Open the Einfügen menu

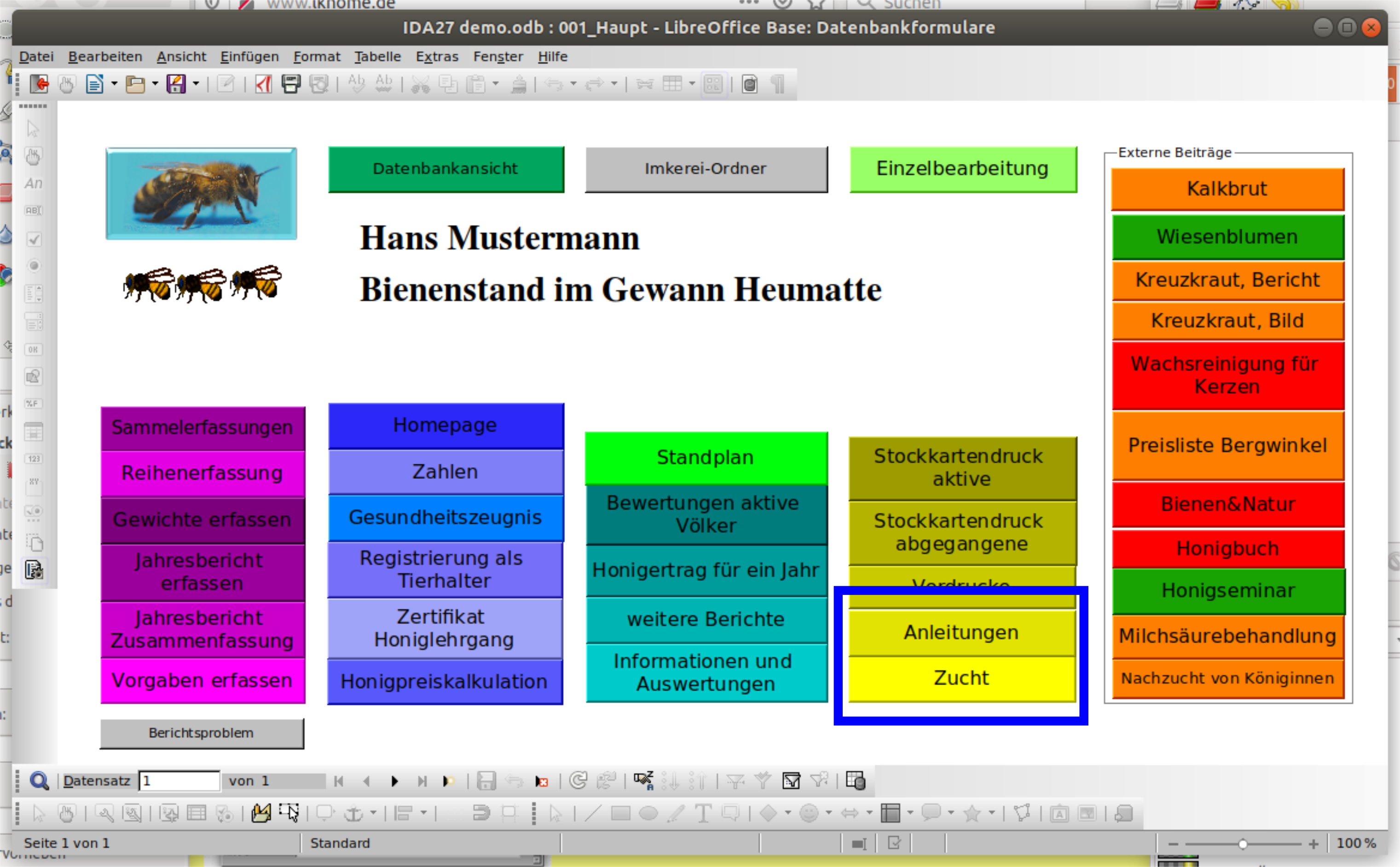click(x=249, y=57)
